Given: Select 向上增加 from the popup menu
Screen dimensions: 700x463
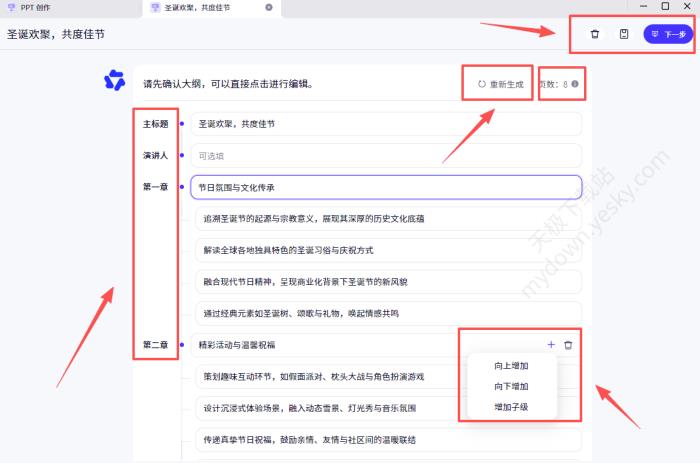Looking at the screenshot, I should 511,366.
